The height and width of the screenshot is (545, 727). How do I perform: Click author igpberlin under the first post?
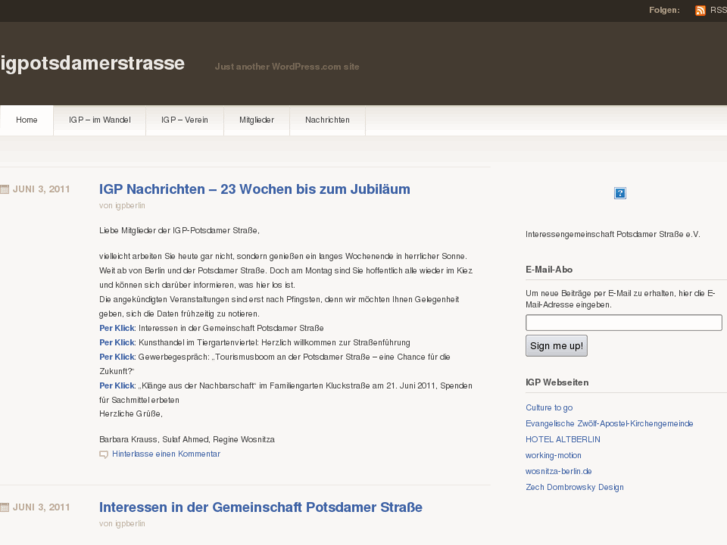pos(130,205)
